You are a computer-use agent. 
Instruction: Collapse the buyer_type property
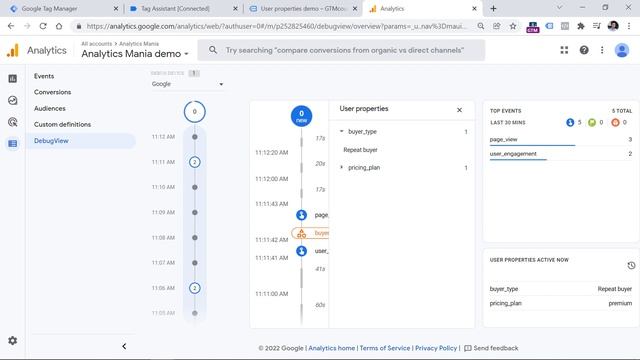pyautogui.click(x=342, y=131)
